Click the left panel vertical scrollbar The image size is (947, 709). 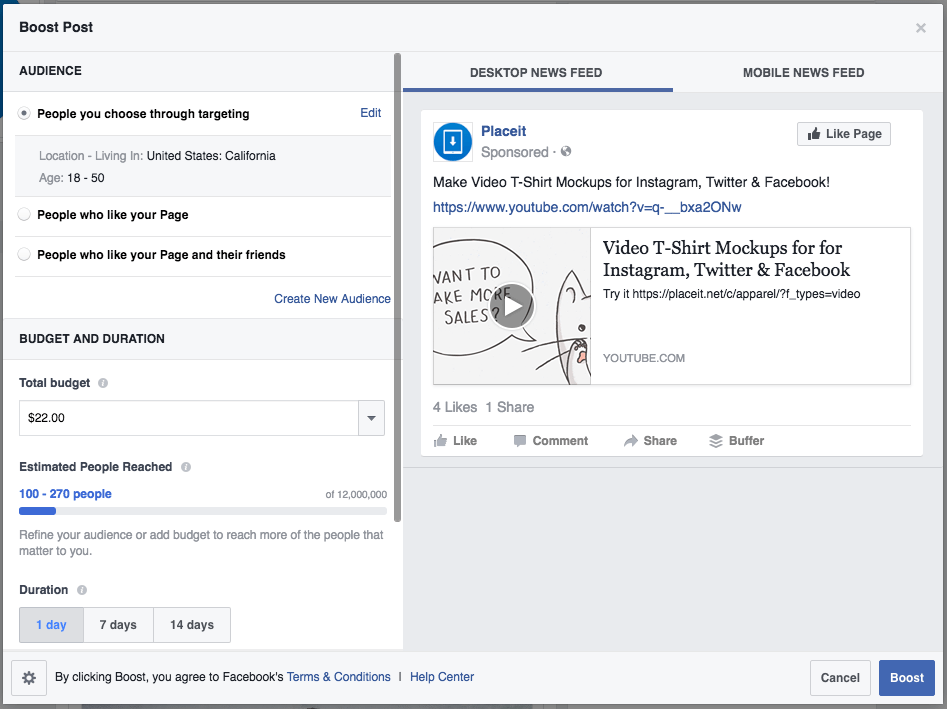coord(397,287)
